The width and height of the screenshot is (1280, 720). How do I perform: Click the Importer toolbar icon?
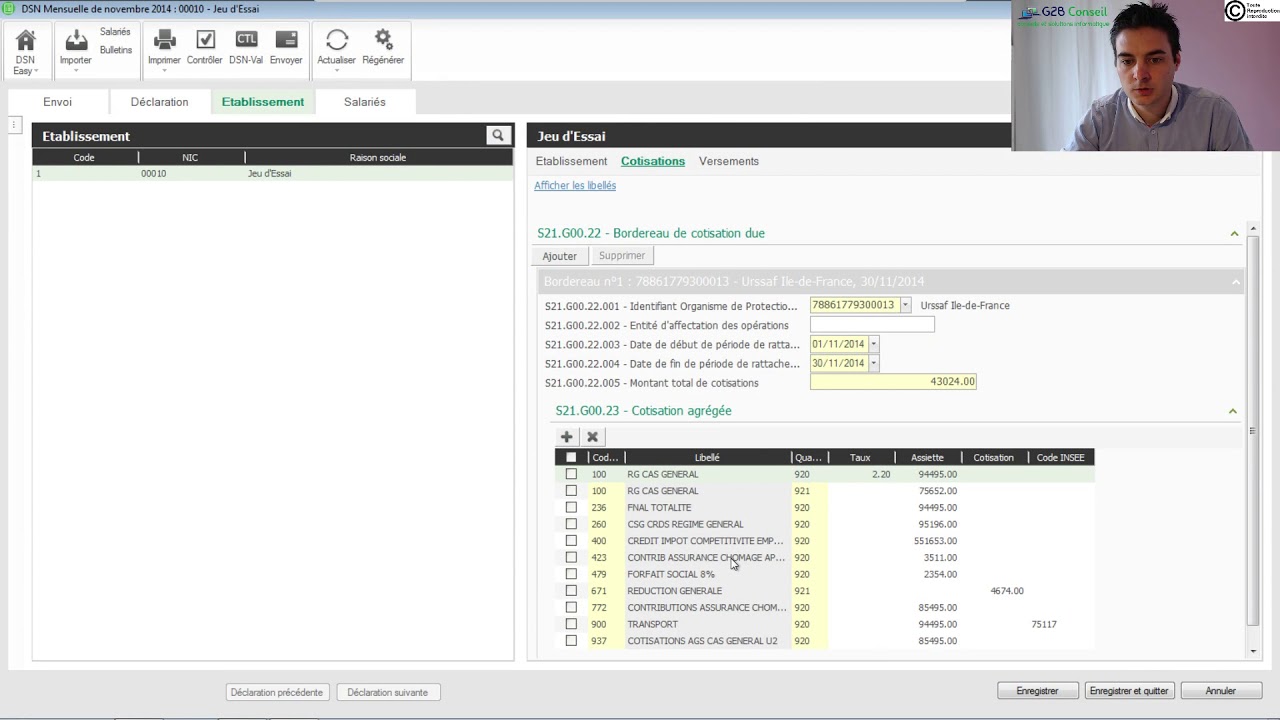tap(76, 40)
